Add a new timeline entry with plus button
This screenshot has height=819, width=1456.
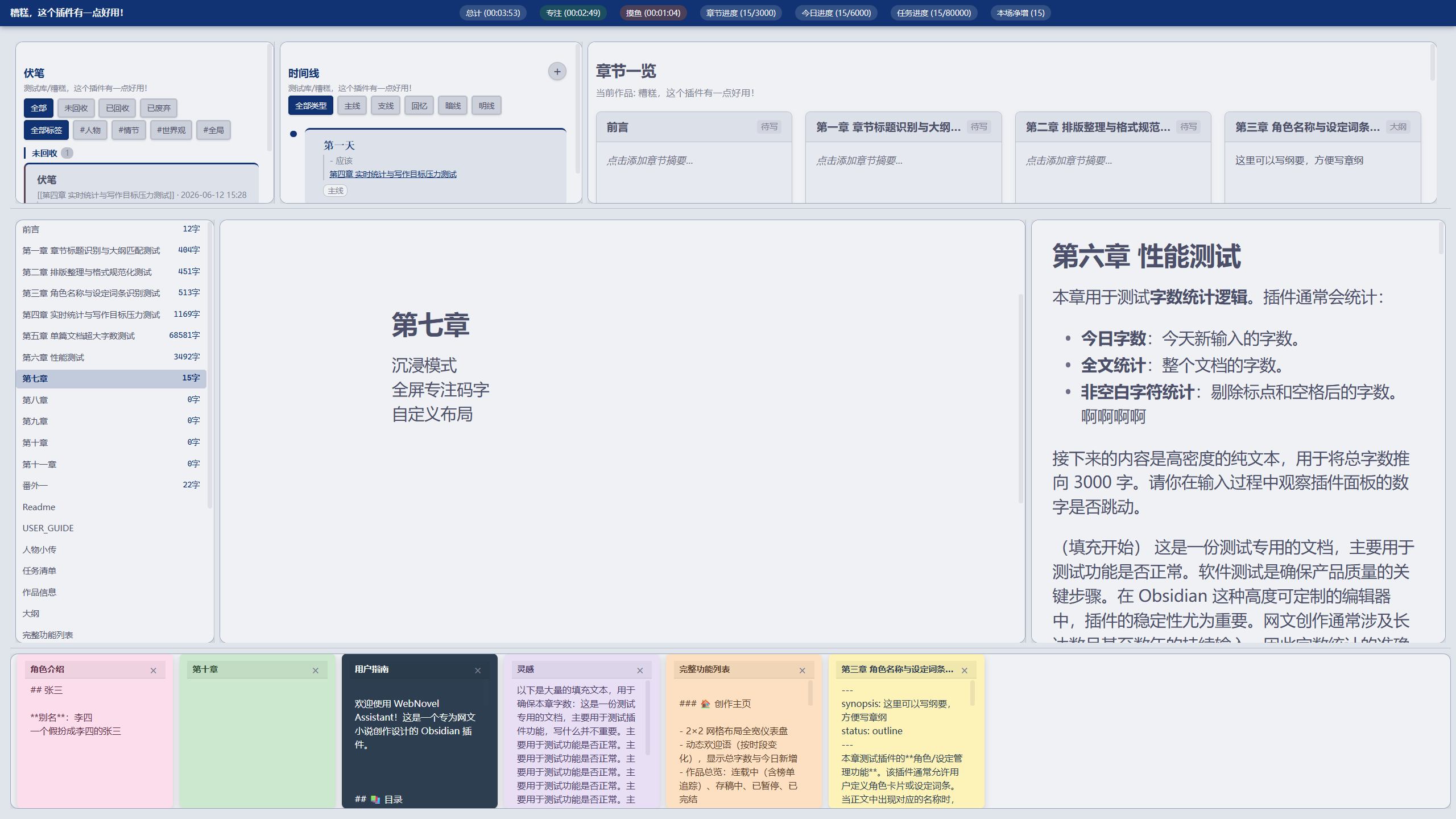point(557,72)
